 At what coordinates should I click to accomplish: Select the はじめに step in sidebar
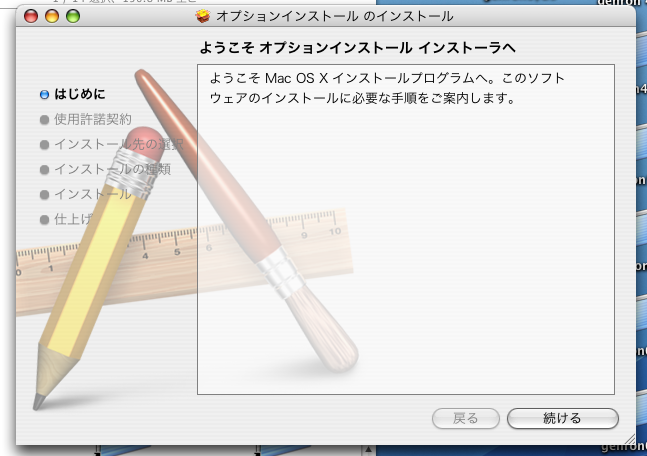(80, 94)
